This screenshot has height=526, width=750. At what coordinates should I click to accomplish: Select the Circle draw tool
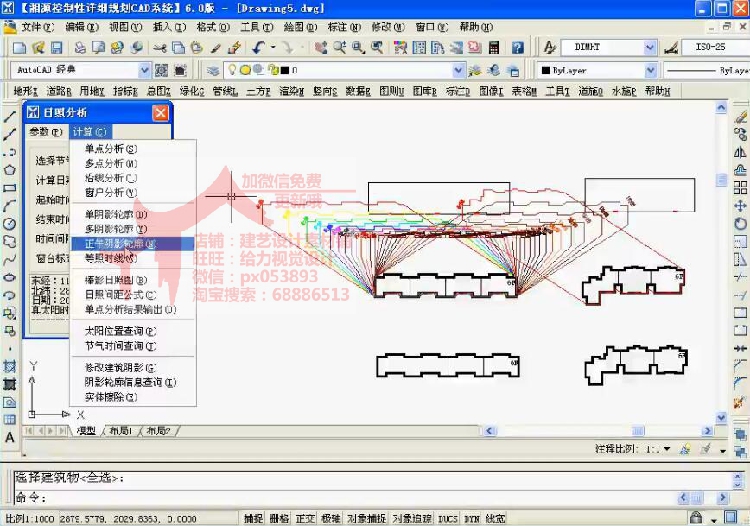(x=10, y=224)
